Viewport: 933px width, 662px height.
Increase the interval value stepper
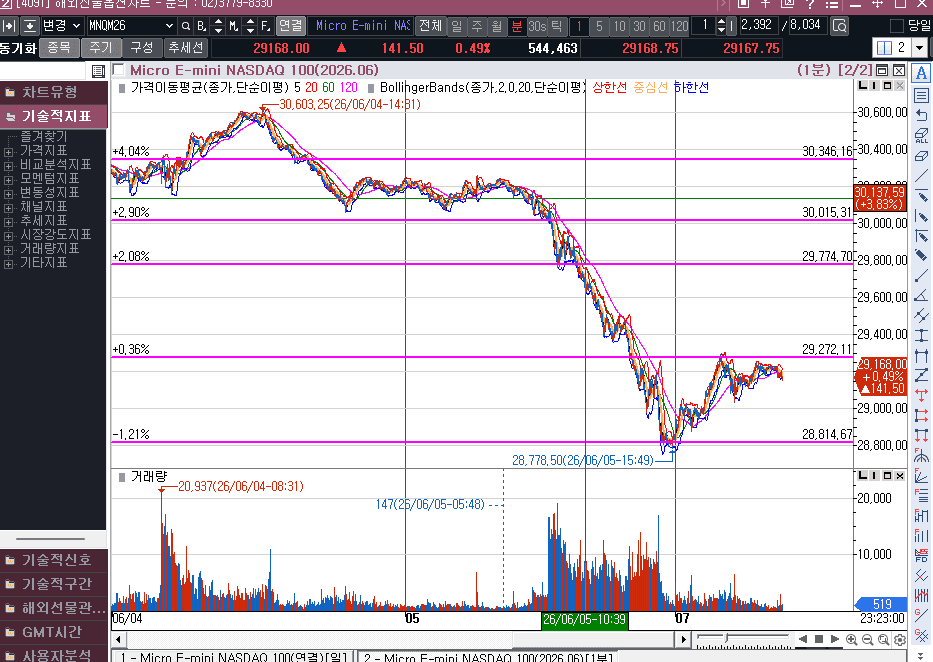point(721,21)
